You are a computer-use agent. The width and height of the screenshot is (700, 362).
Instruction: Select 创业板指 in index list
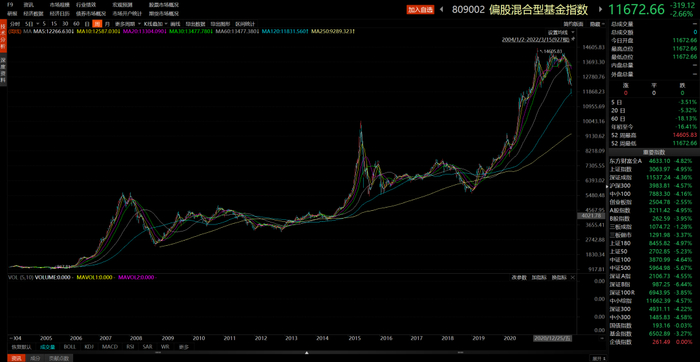(653, 202)
